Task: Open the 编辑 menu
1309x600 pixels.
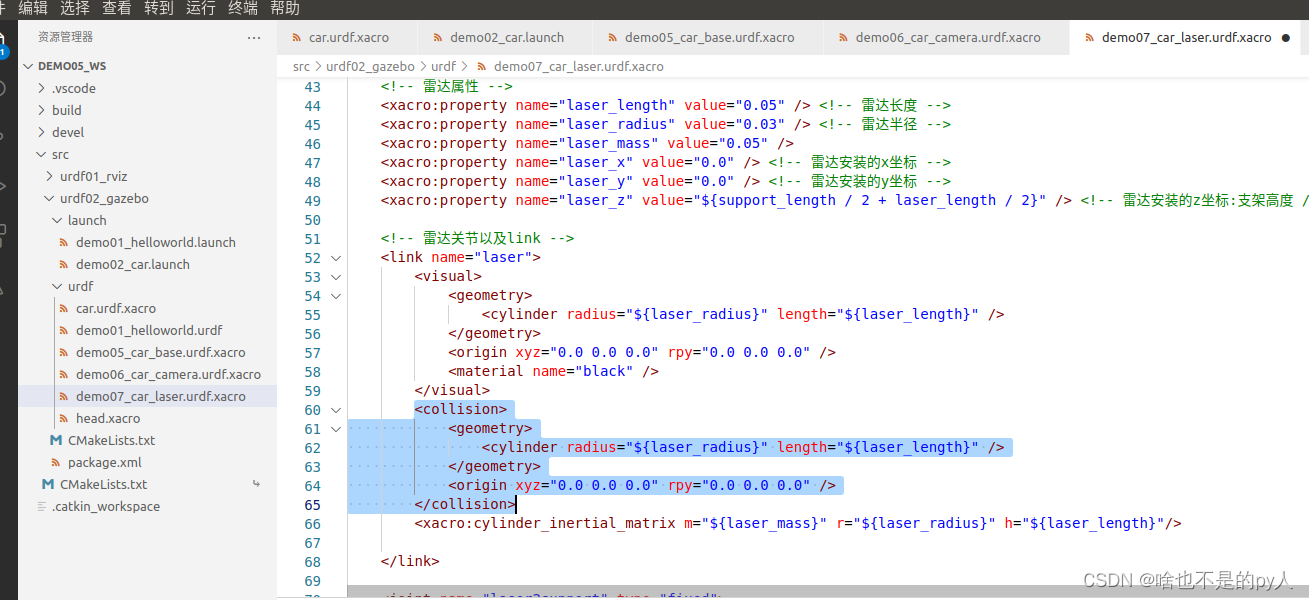Action: [33, 8]
